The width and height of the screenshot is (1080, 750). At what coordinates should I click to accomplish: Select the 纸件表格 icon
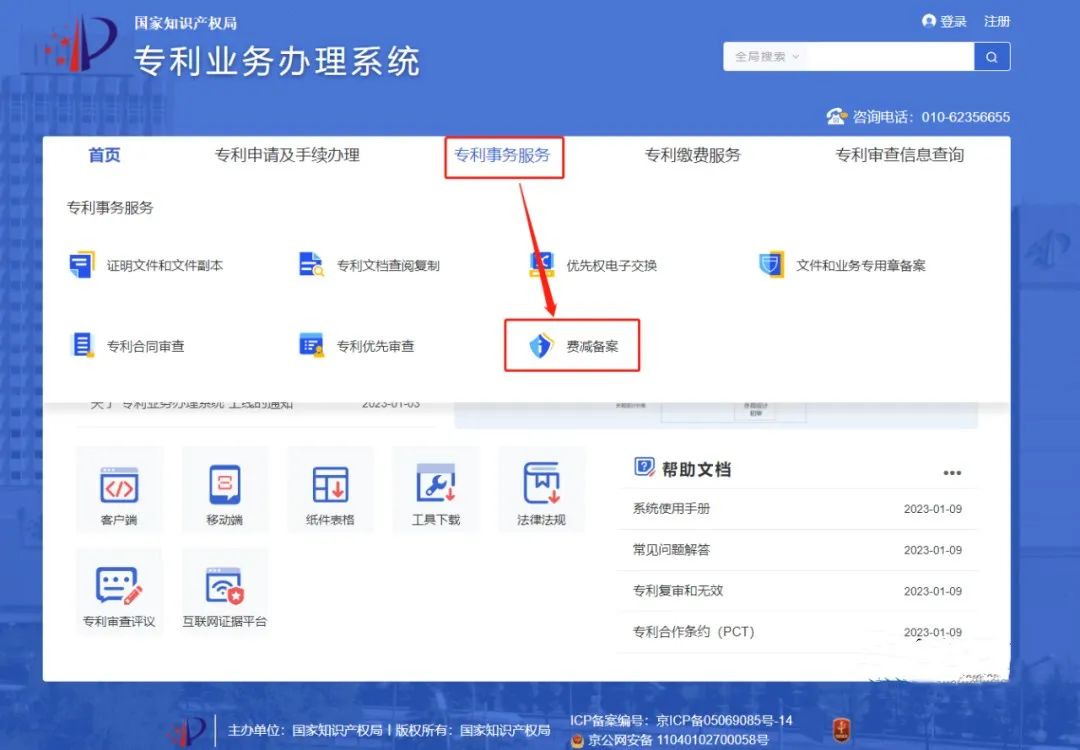pos(330,490)
